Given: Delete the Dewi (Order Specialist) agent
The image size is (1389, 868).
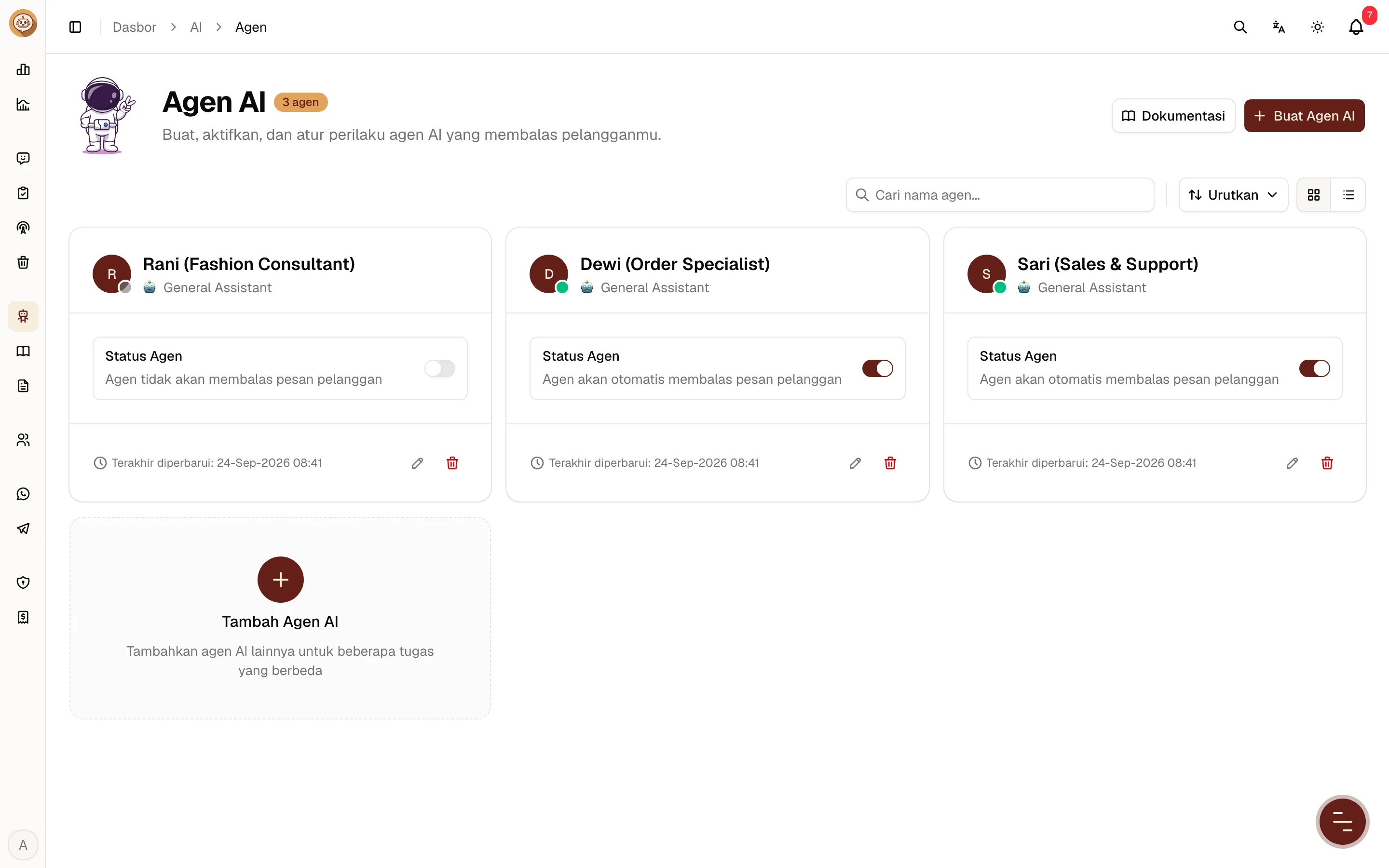Looking at the screenshot, I should click(890, 463).
